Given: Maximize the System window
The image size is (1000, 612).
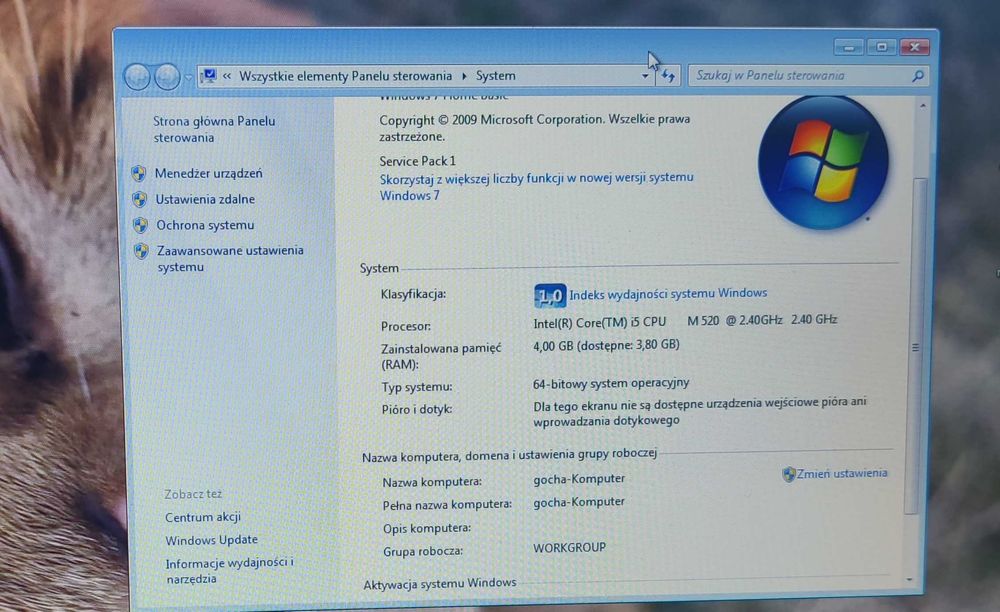Looking at the screenshot, I should [x=881, y=47].
